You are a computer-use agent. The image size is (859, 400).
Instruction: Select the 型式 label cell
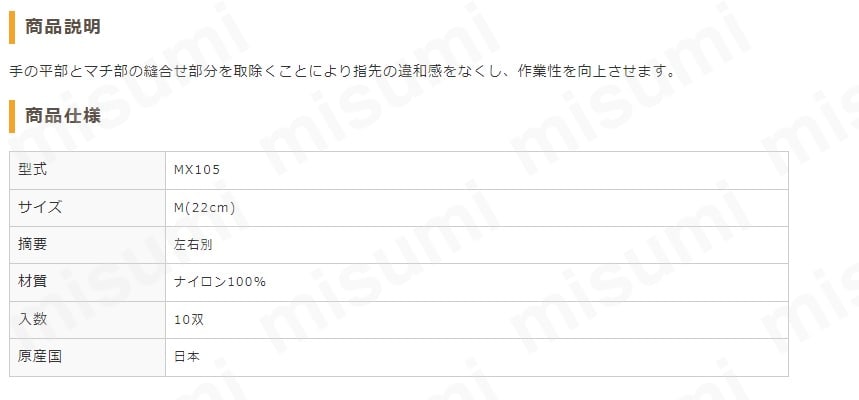coord(88,170)
